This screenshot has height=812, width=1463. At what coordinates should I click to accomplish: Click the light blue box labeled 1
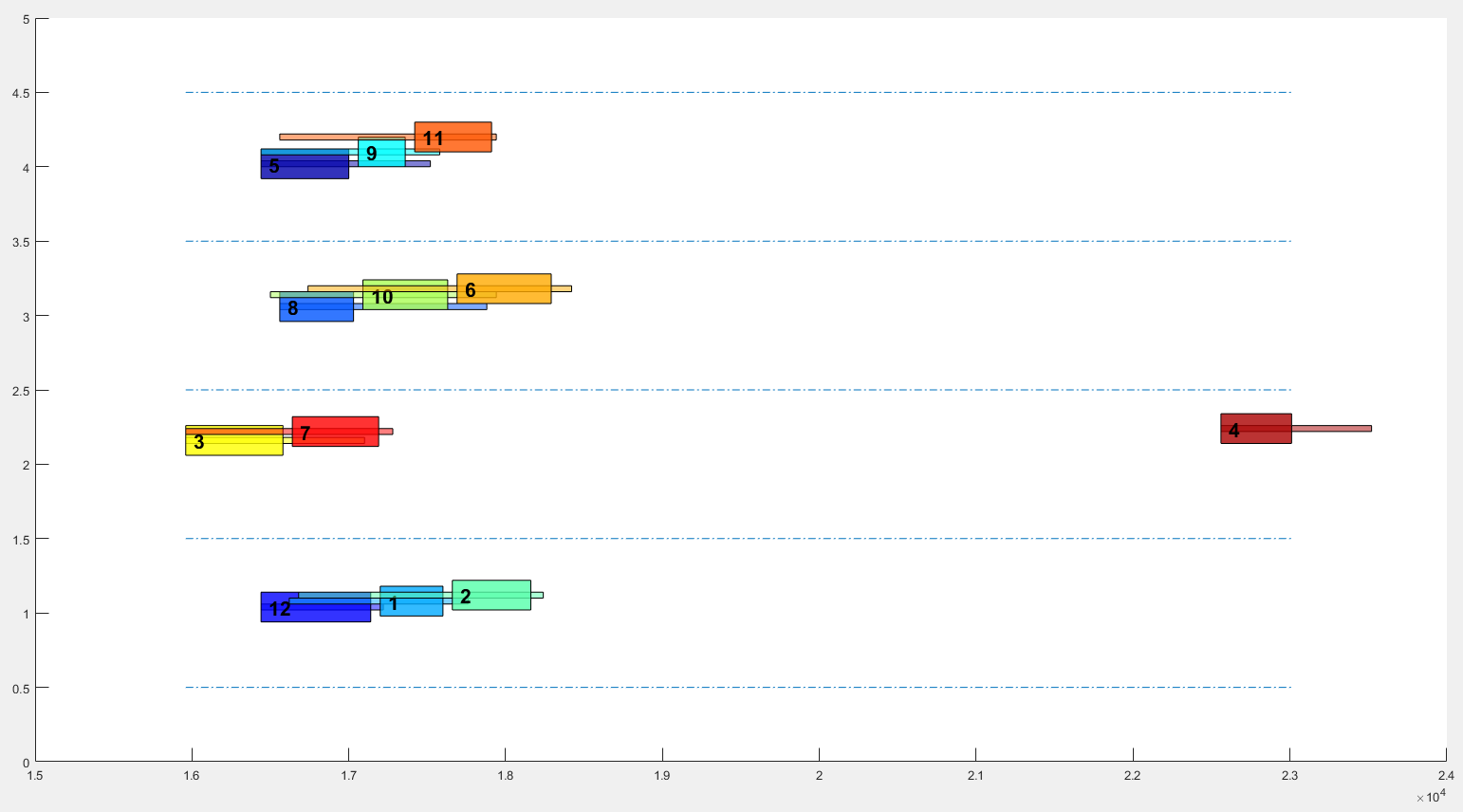coord(411,601)
